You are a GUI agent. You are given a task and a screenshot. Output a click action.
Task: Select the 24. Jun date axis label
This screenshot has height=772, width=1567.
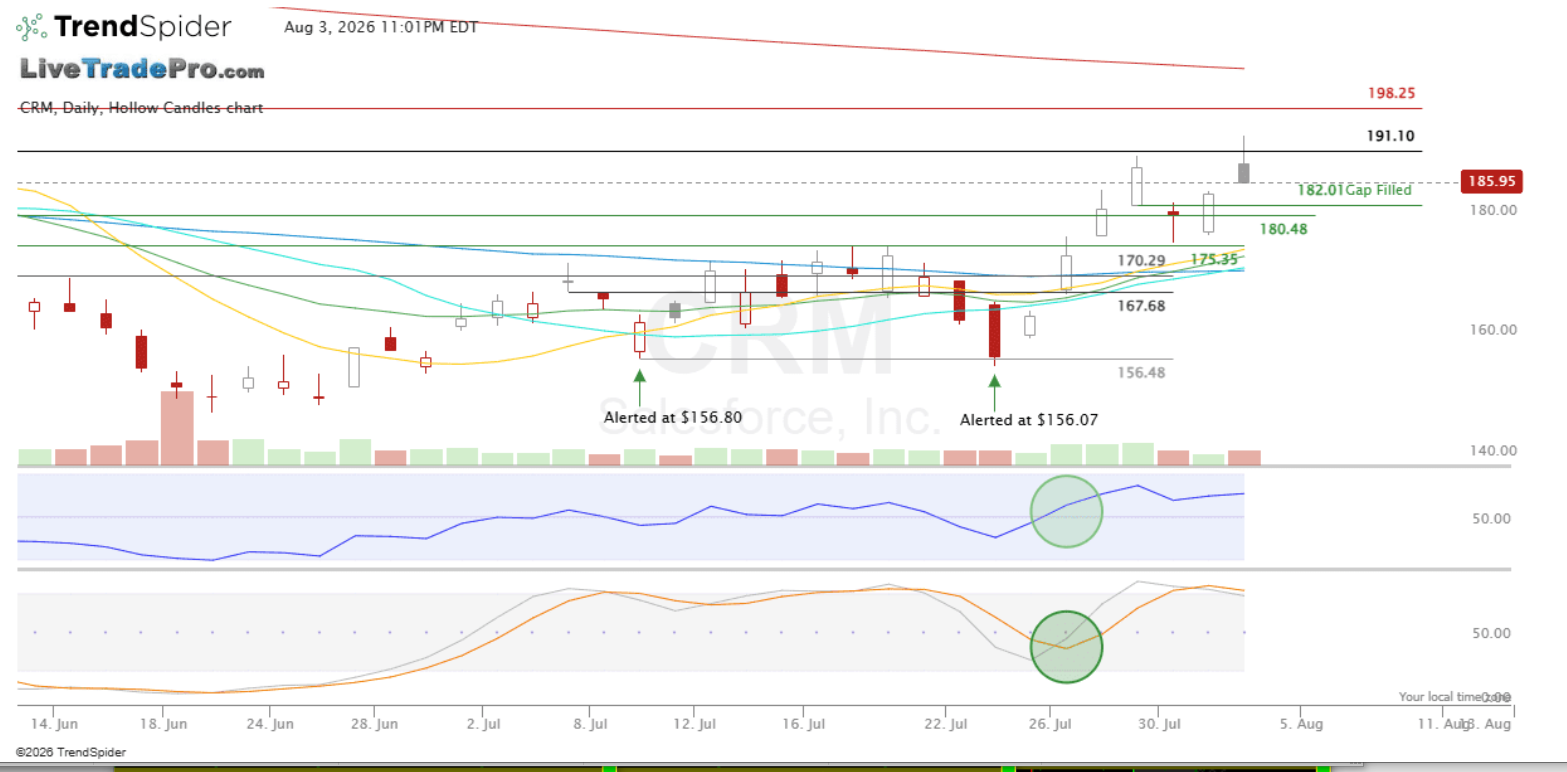click(272, 723)
